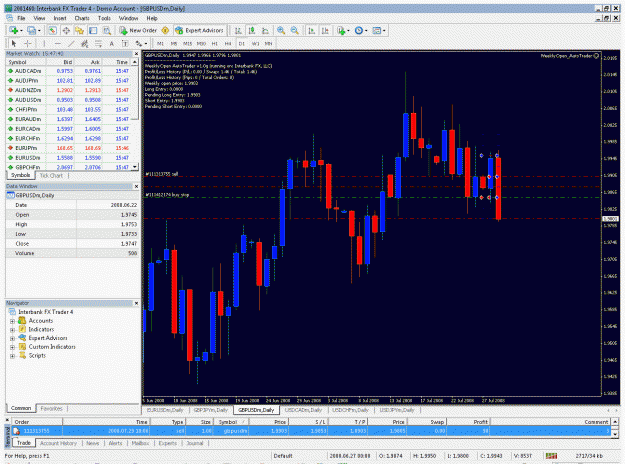
Task: Switch to the Tick Chart tab
Action: [51, 175]
